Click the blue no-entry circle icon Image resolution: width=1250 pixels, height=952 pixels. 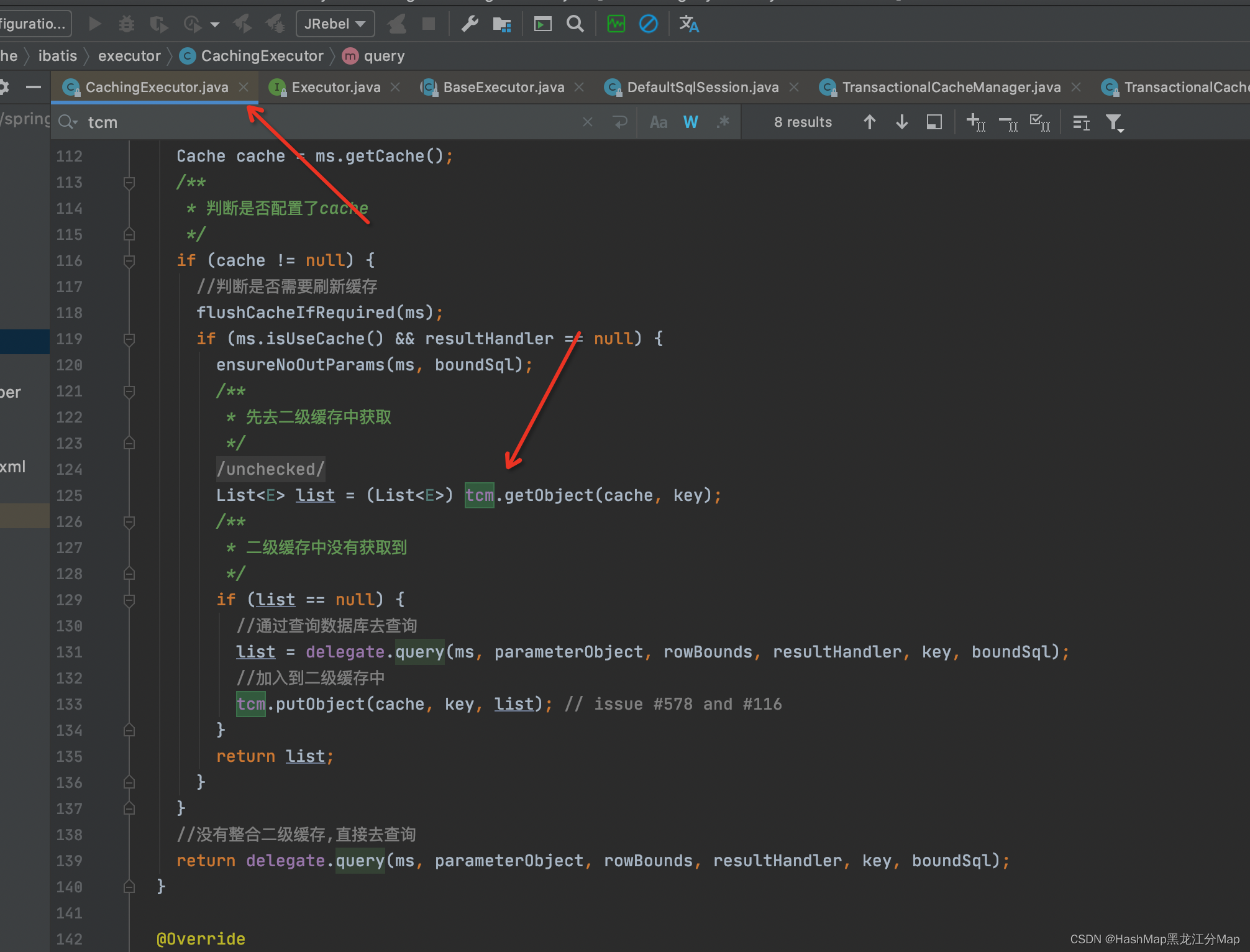649,24
